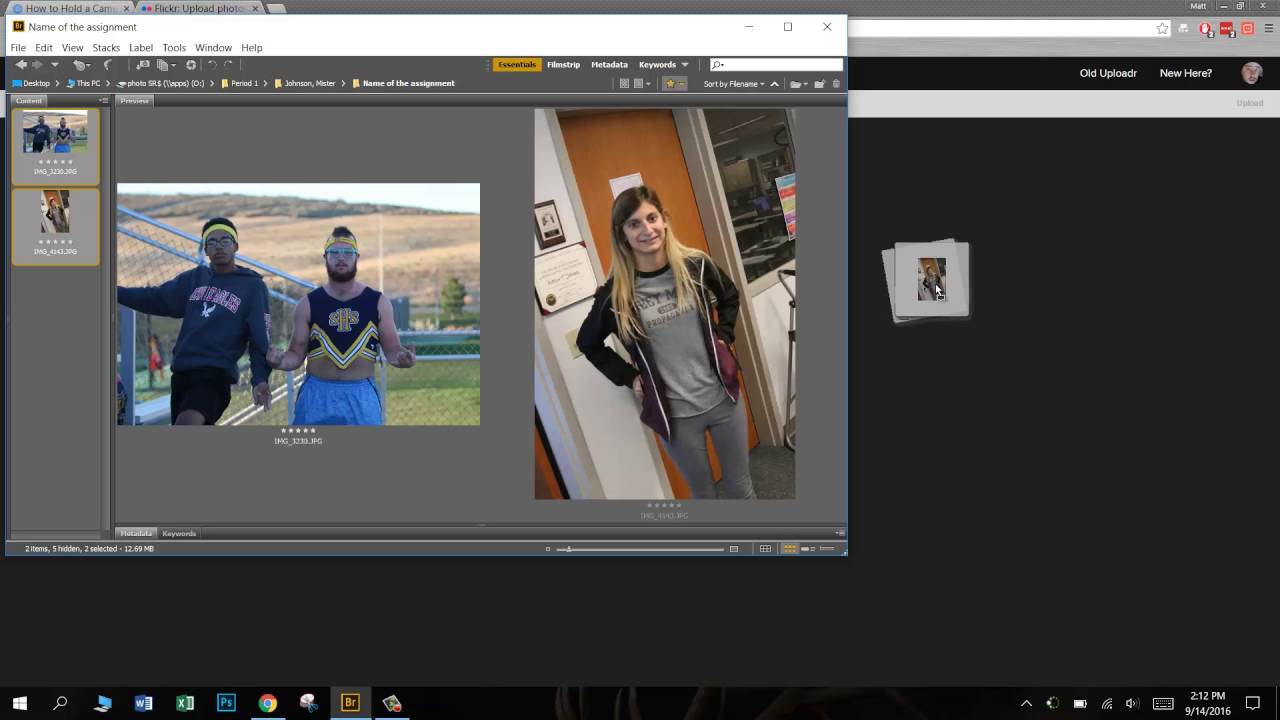Open Photoshop from the taskbar
1280x720 pixels.
point(226,703)
